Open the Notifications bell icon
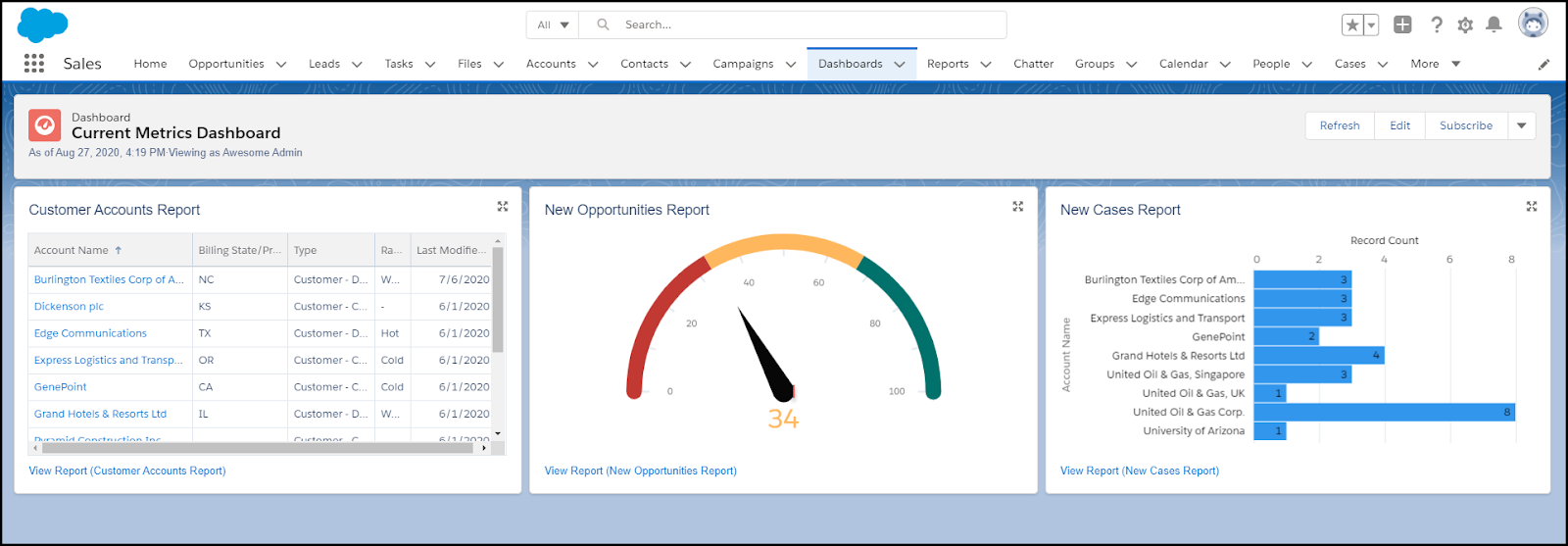The height and width of the screenshot is (546, 1568). (1494, 25)
